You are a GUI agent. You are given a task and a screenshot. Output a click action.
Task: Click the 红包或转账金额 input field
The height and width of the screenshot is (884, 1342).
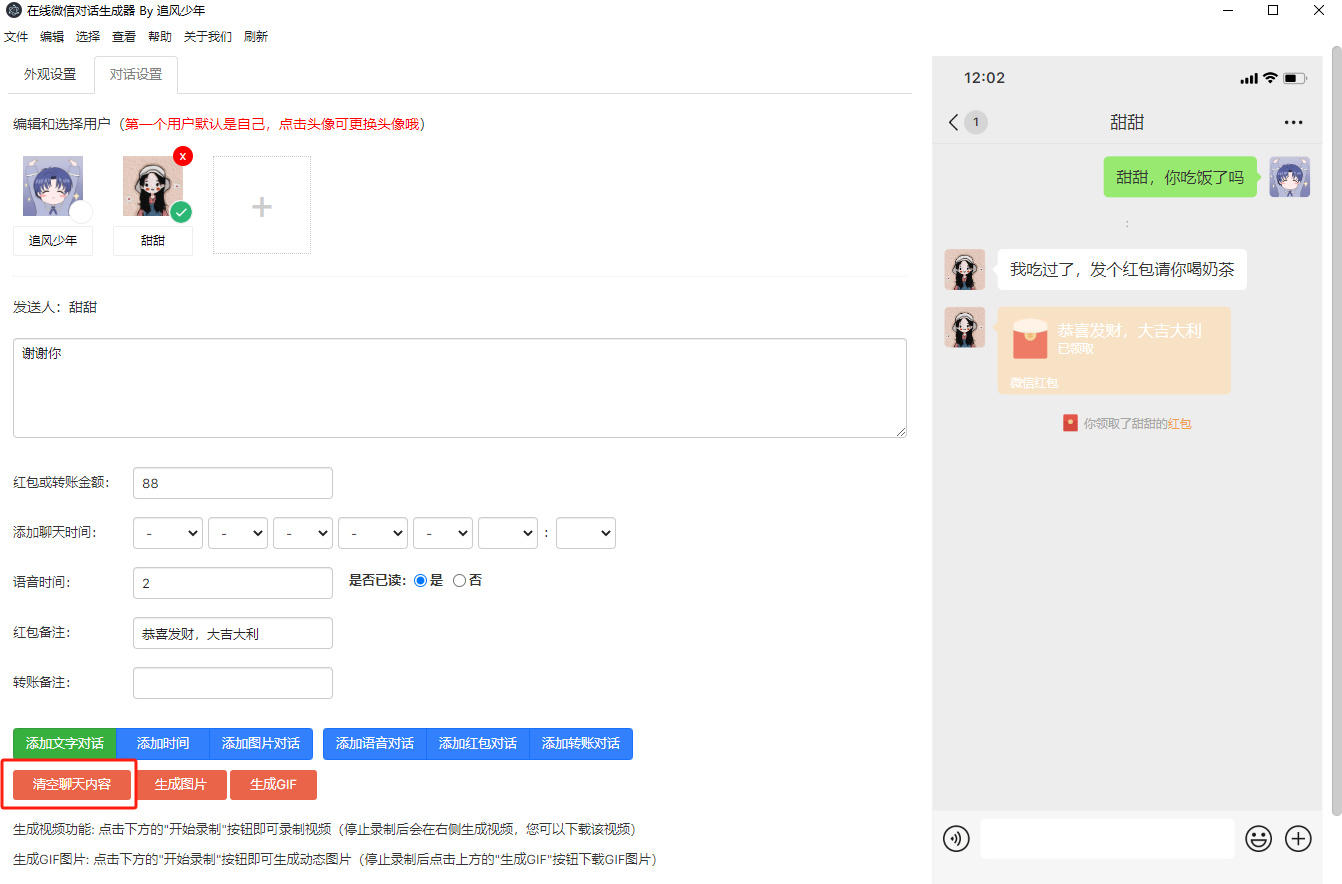click(232, 483)
